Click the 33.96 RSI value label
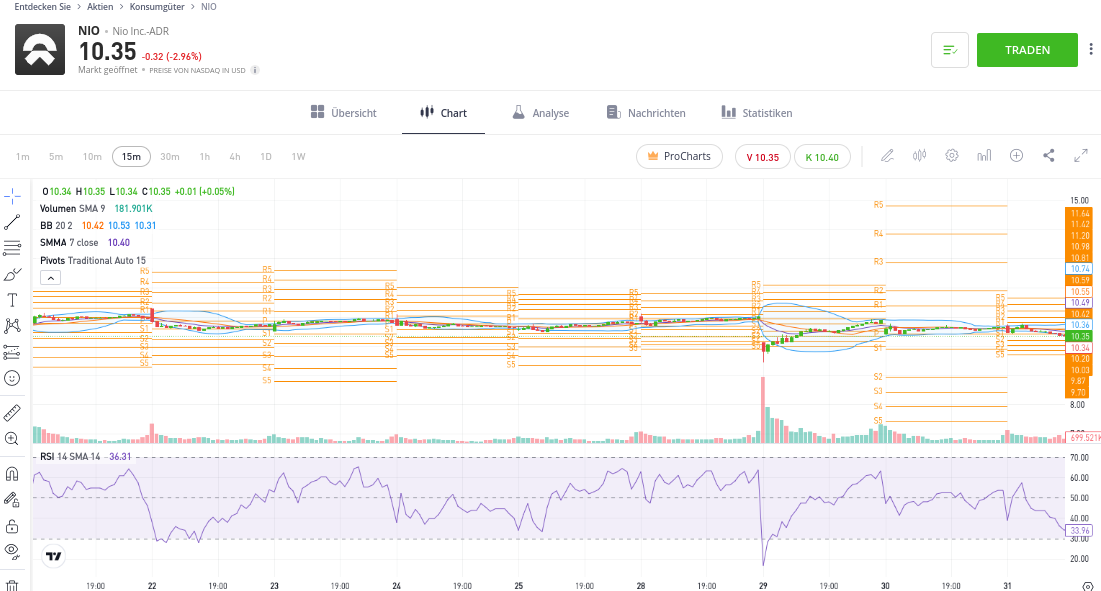The image size is (1101, 591). click(1079, 531)
